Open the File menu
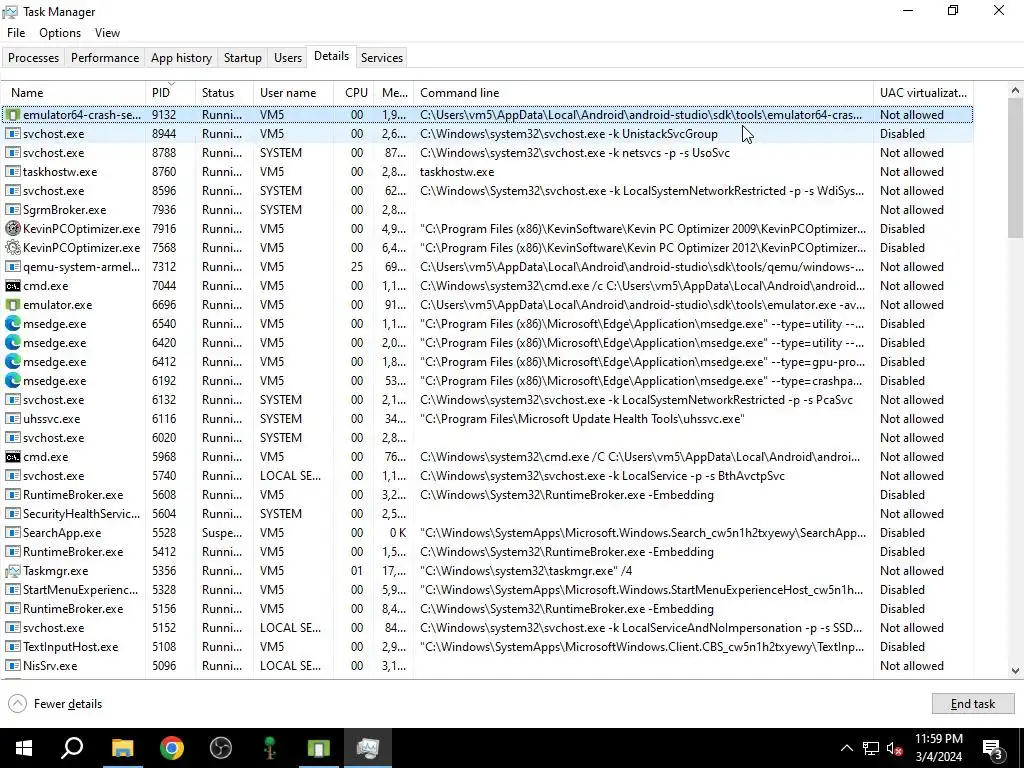Screen dimensions: 1024x768 point(16,33)
